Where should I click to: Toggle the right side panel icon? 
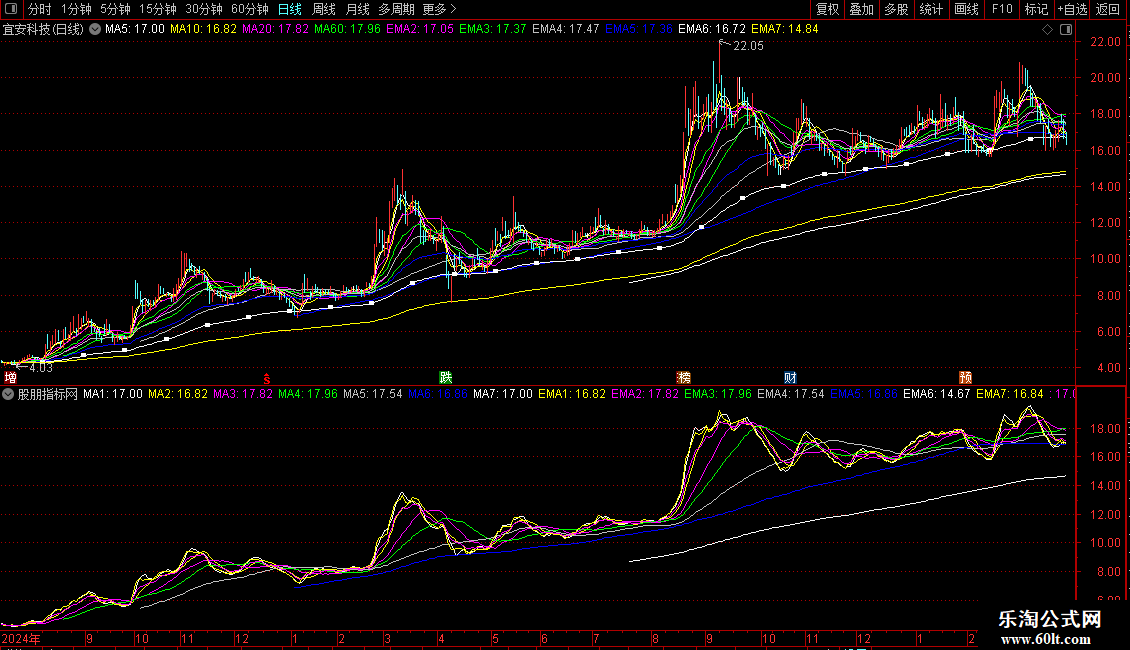[1067, 30]
